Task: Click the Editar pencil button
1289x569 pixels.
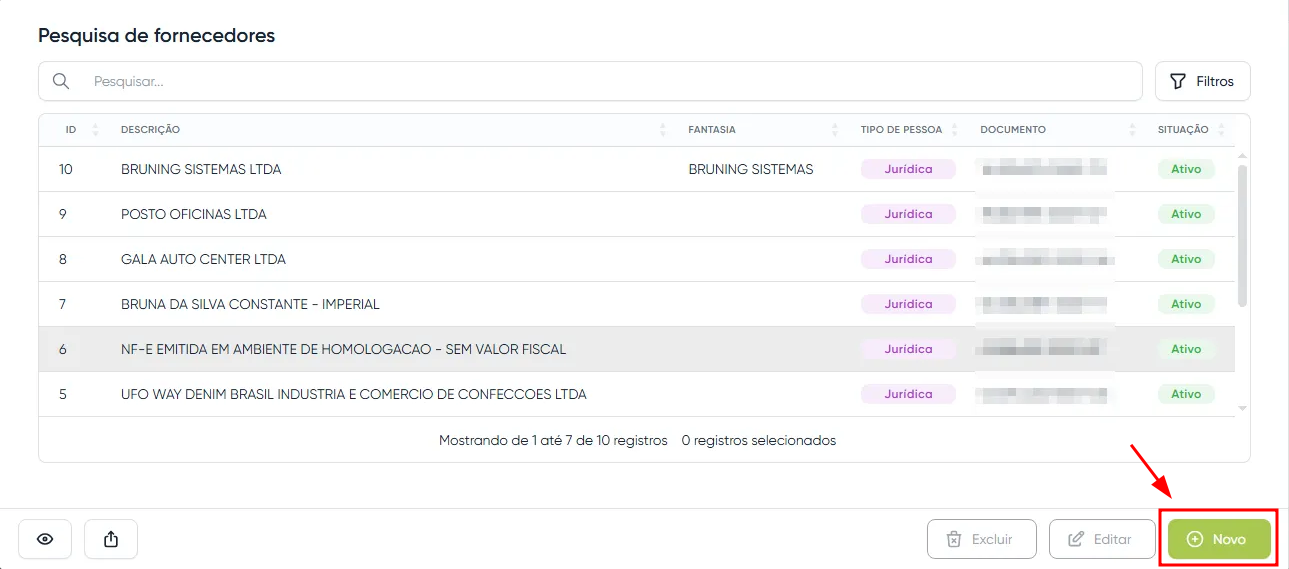Action: point(1101,539)
